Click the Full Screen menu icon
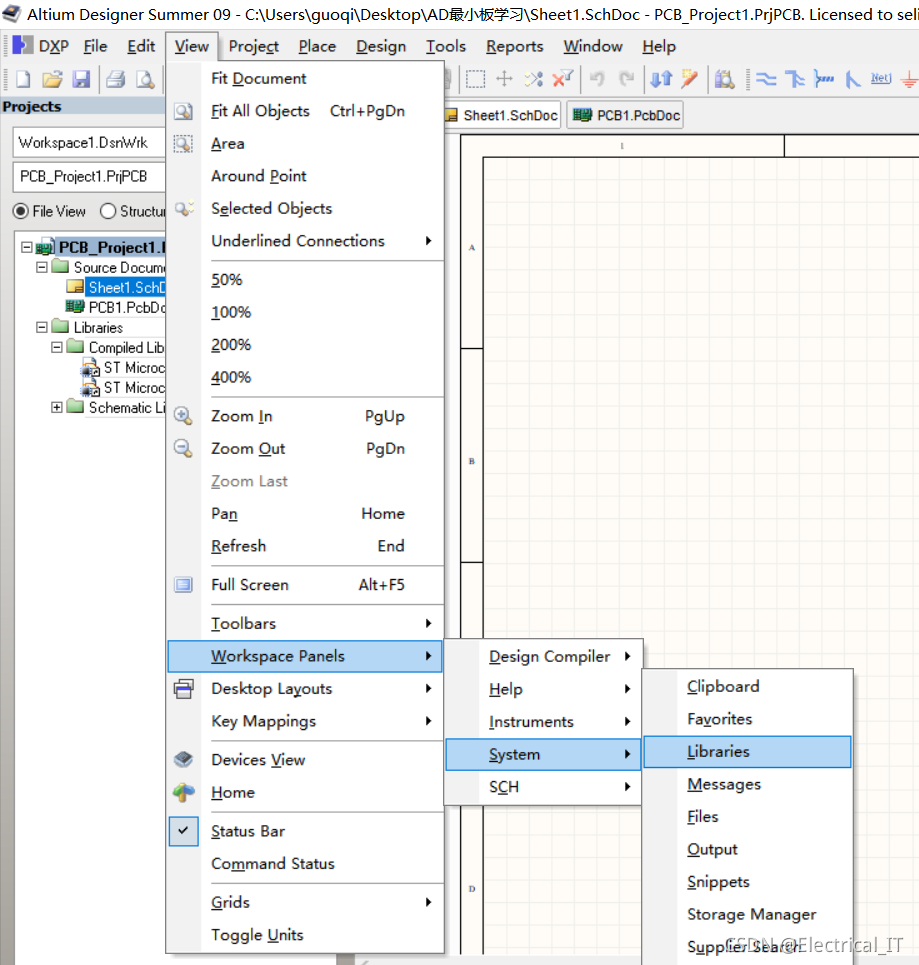The image size is (919, 965). point(183,585)
